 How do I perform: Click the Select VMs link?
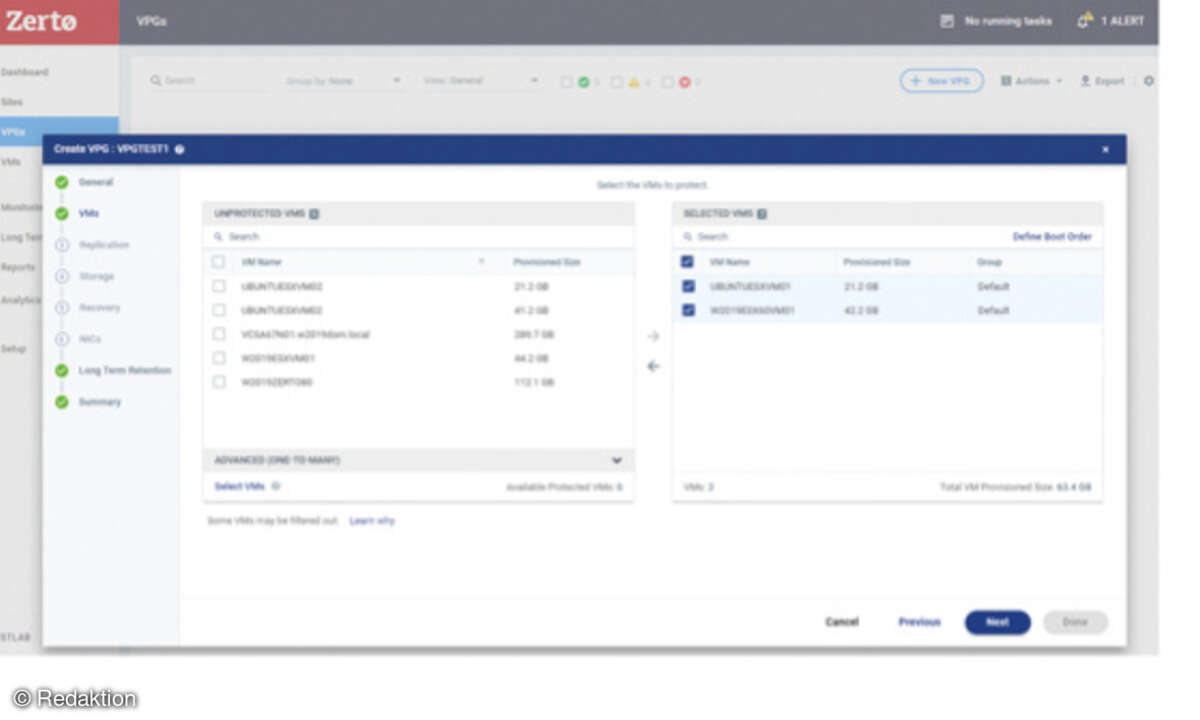click(x=240, y=486)
